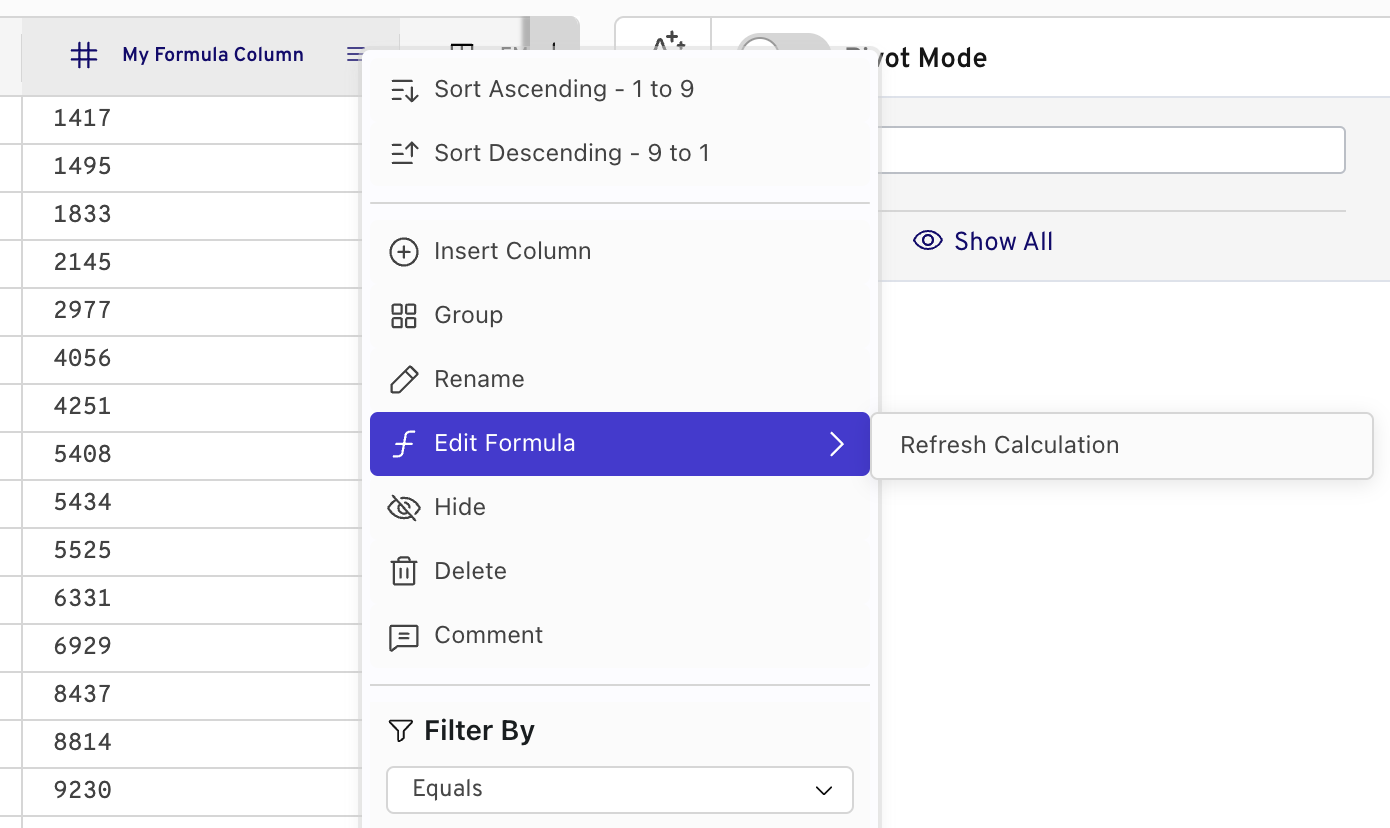Open the Equals filter condition dropdown

620,790
